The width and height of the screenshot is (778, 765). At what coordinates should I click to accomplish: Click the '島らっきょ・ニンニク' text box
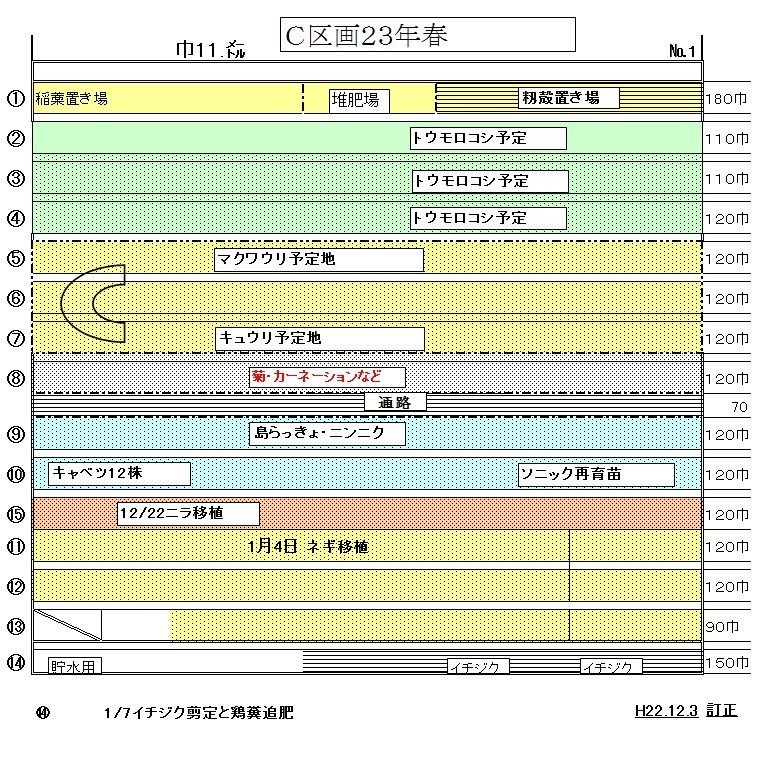tap(327, 433)
